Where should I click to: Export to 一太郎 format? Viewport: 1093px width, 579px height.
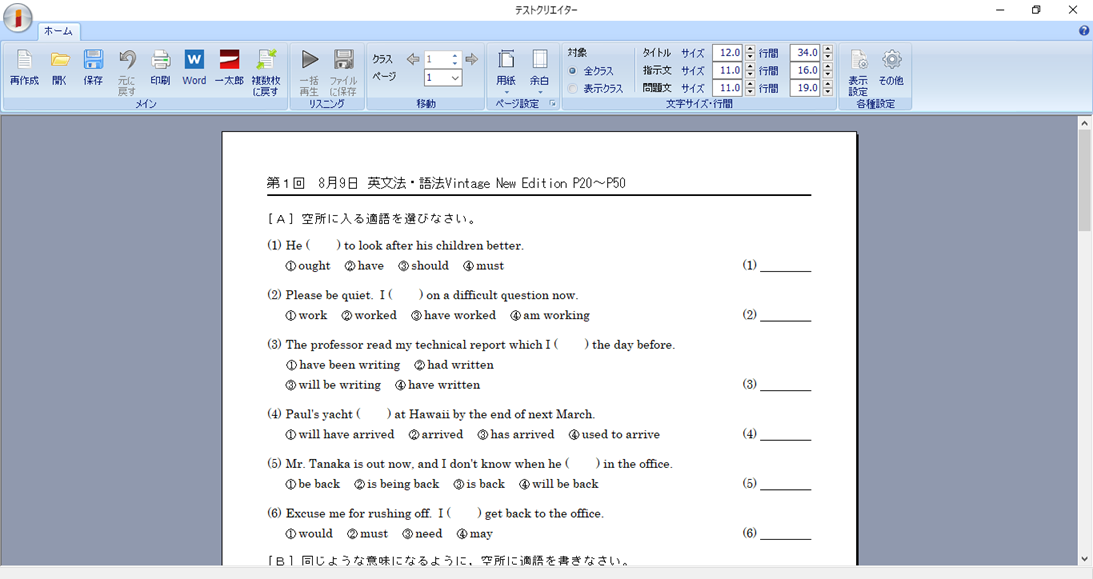tap(229, 66)
